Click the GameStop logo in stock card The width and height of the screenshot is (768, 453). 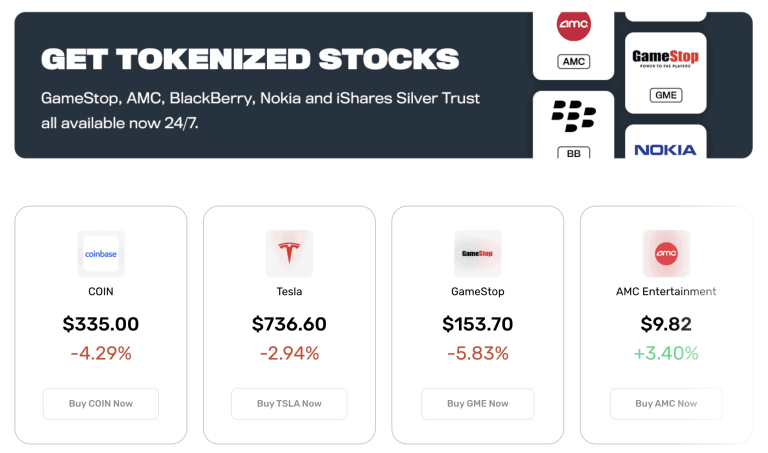click(x=477, y=254)
